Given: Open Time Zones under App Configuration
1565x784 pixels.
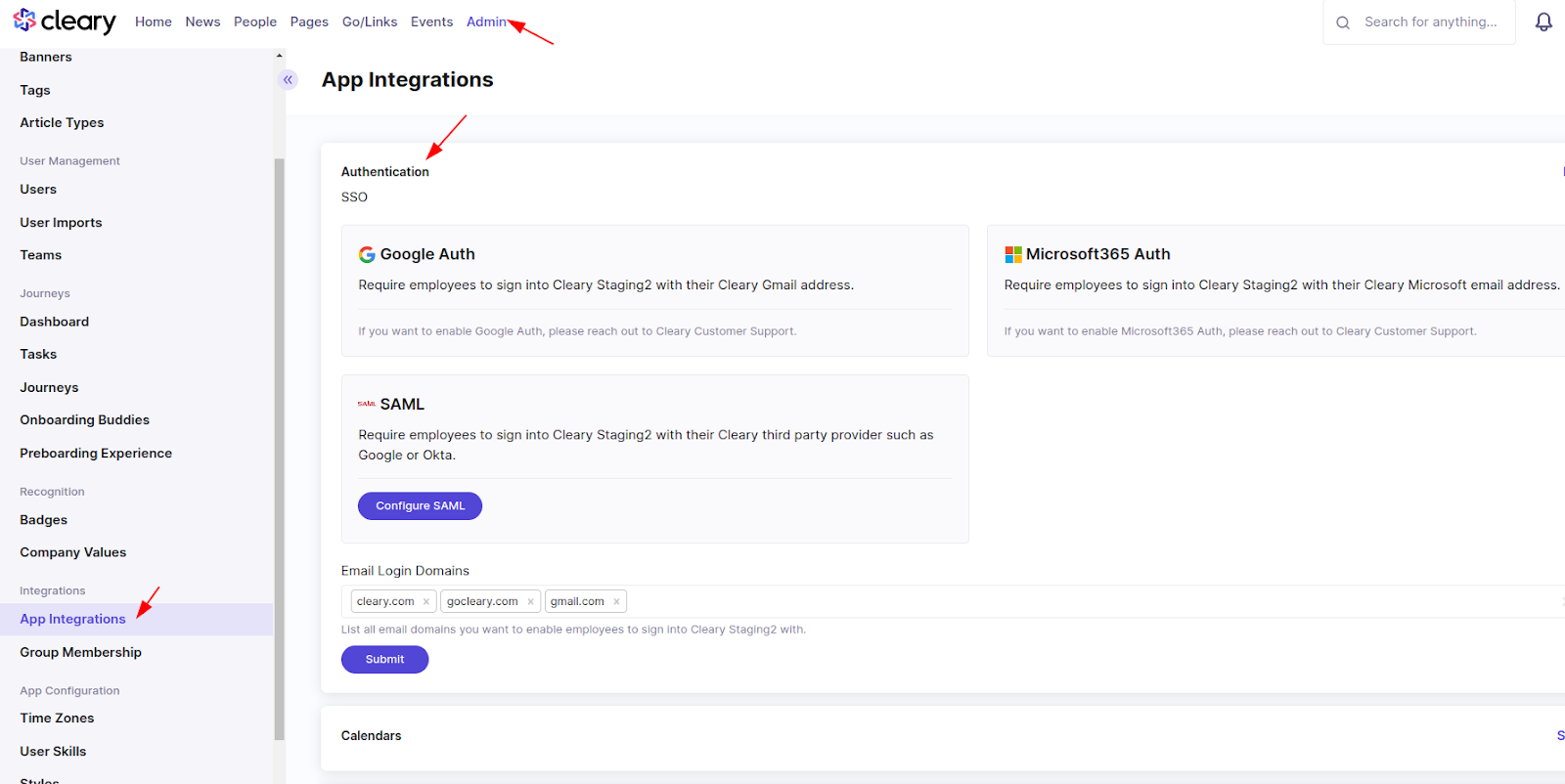Looking at the screenshot, I should [58, 719].
